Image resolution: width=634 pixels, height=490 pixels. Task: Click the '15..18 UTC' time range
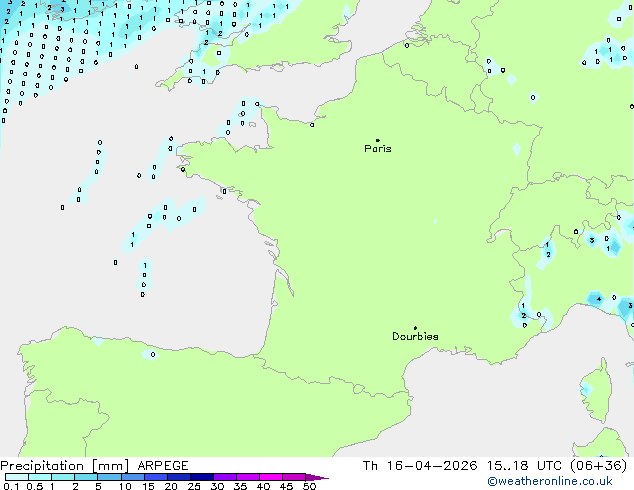(524, 466)
